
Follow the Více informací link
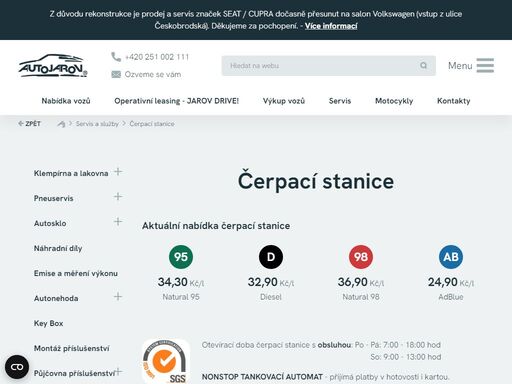pyautogui.click(x=331, y=26)
